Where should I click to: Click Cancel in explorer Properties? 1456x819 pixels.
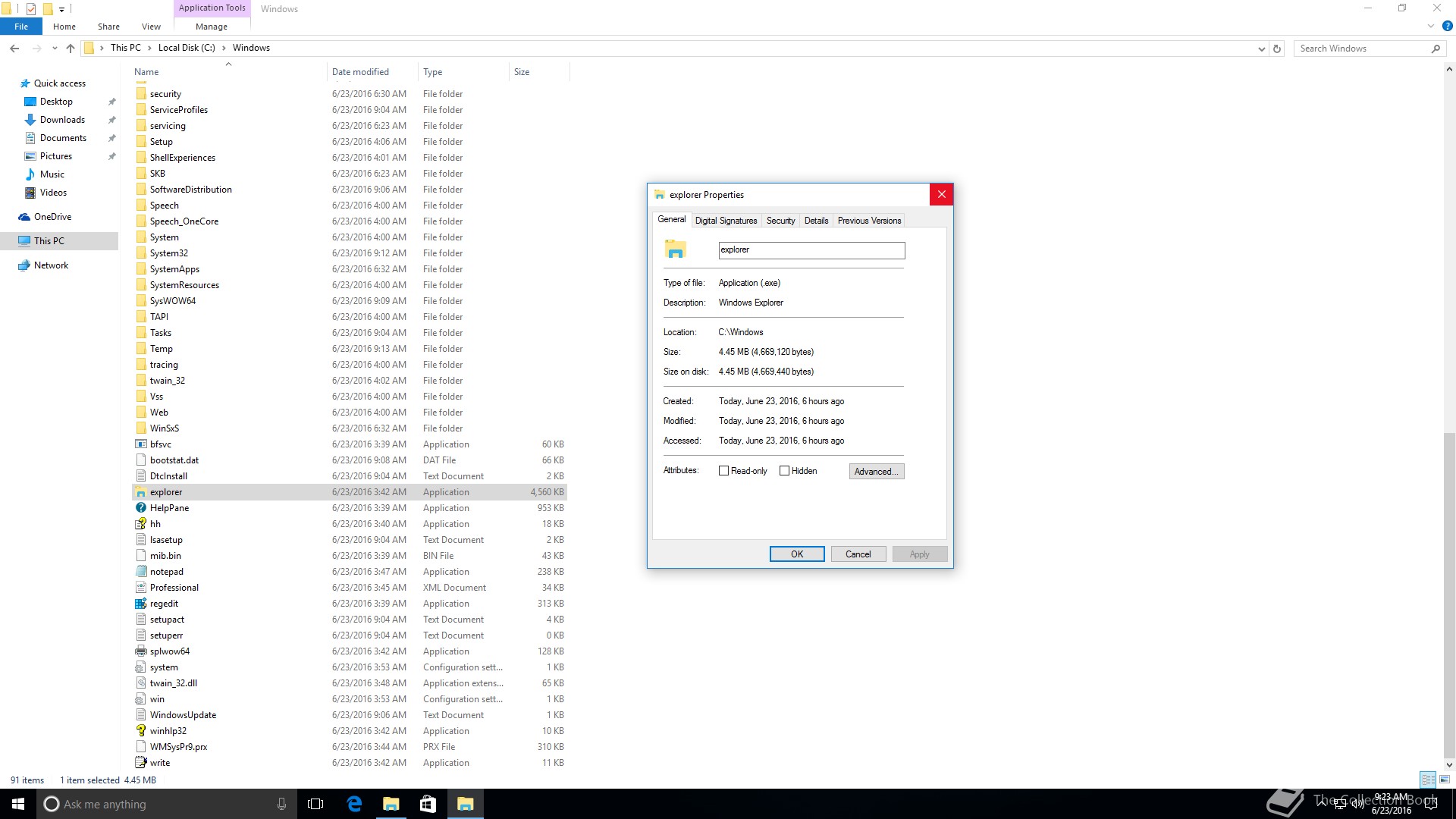858,554
